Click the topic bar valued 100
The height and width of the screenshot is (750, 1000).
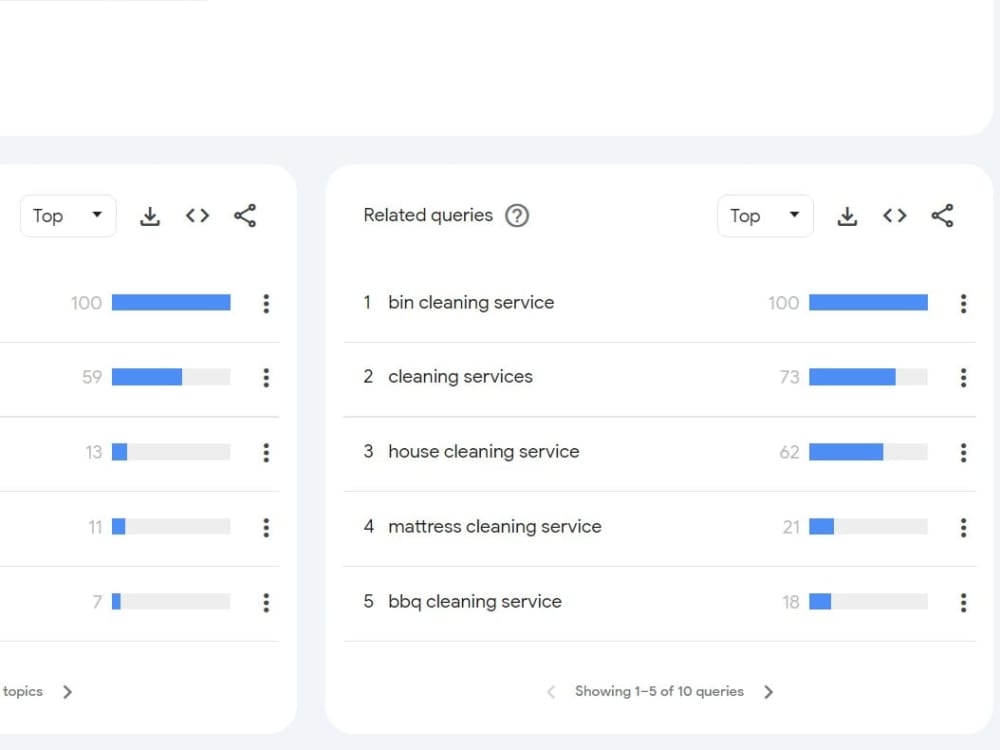pyautogui.click(x=171, y=302)
